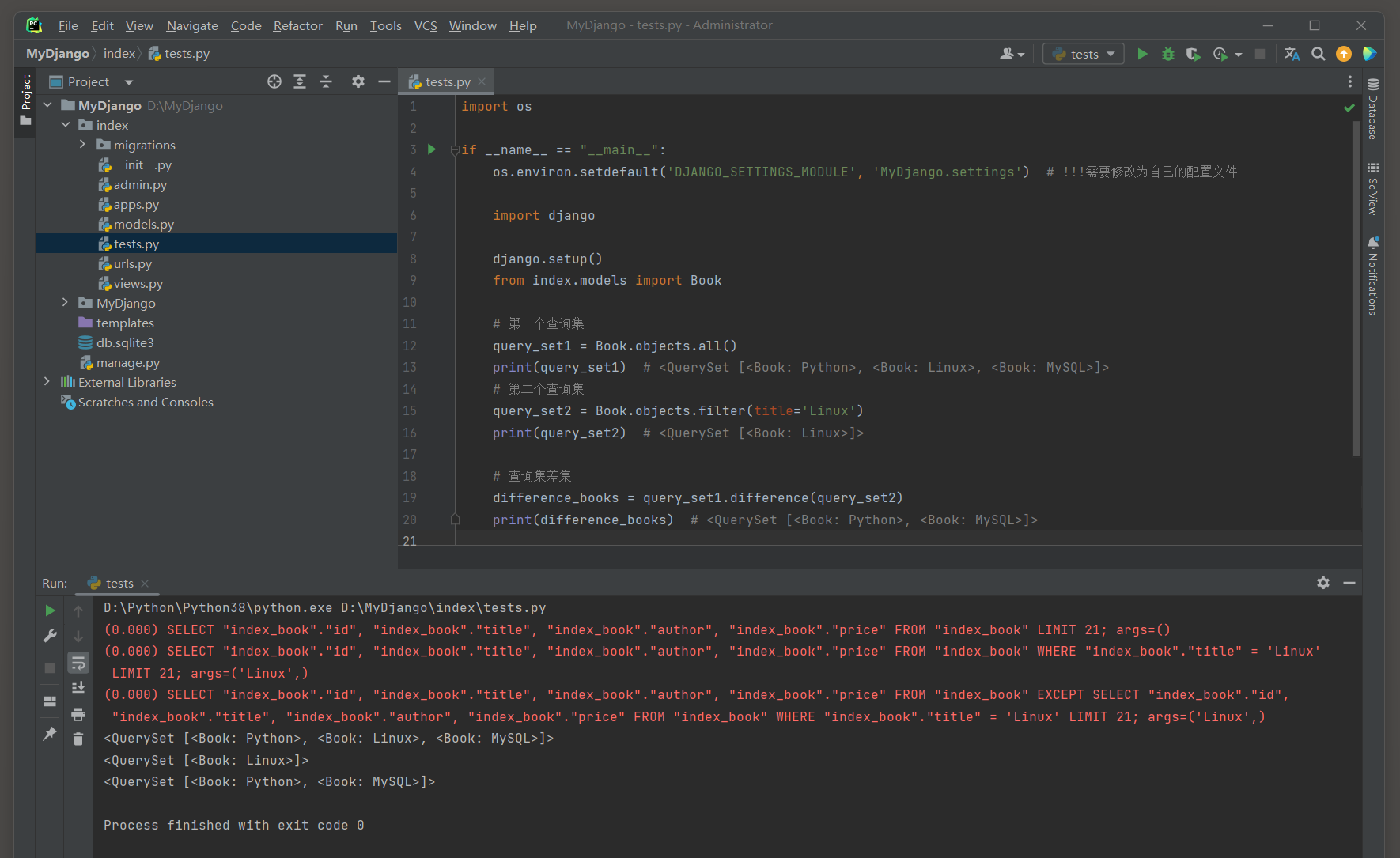Pin the Run tab

pyautogui.click(x=50, y=734)
